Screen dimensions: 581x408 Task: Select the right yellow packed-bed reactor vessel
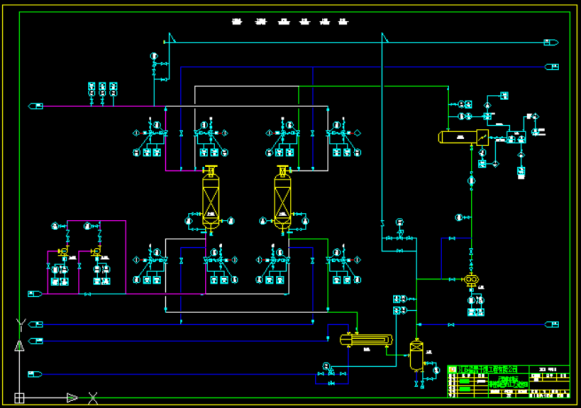[x=282, y=200]
